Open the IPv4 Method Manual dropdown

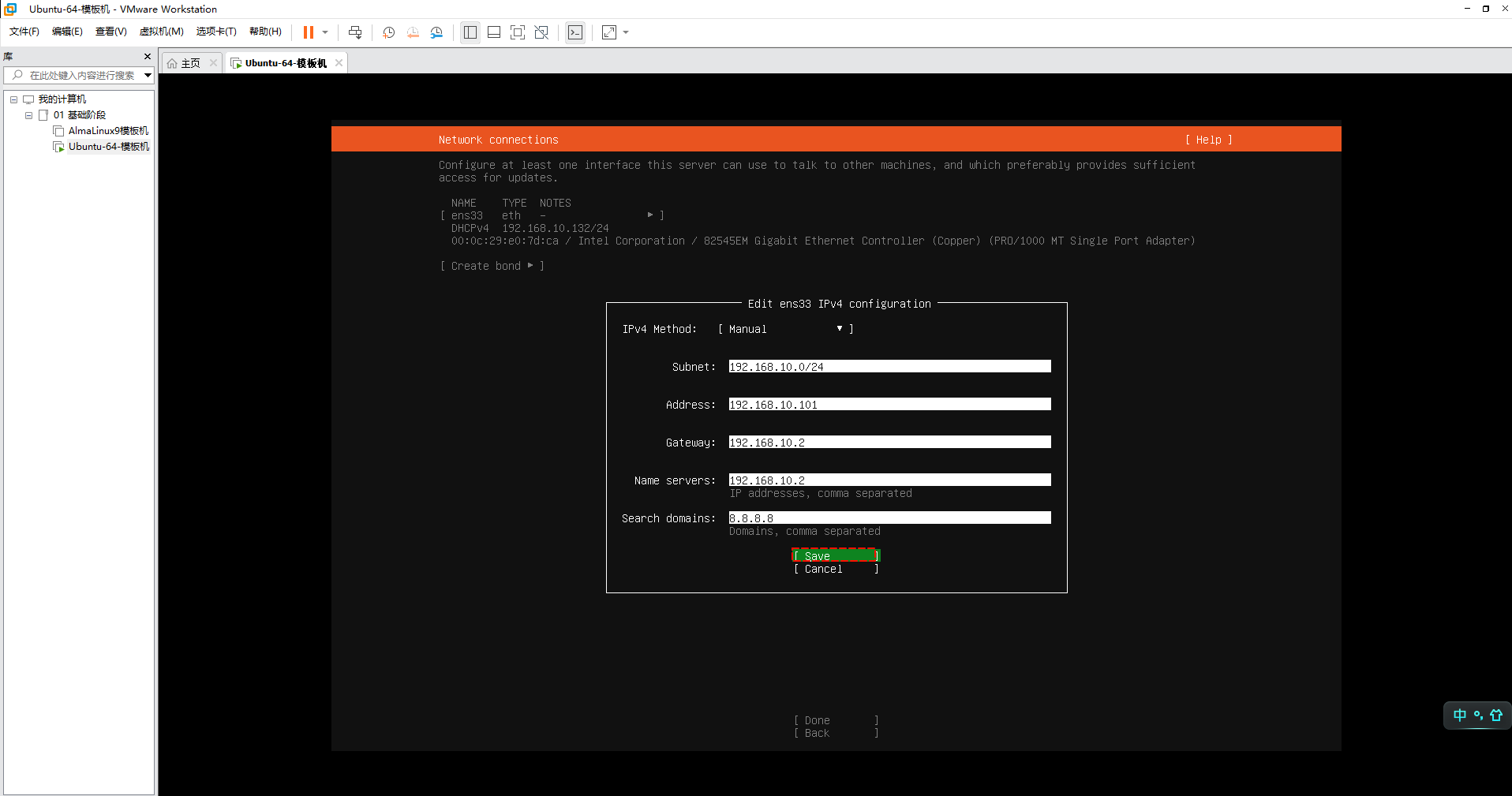pyautogui.click(x=785, y=329)
